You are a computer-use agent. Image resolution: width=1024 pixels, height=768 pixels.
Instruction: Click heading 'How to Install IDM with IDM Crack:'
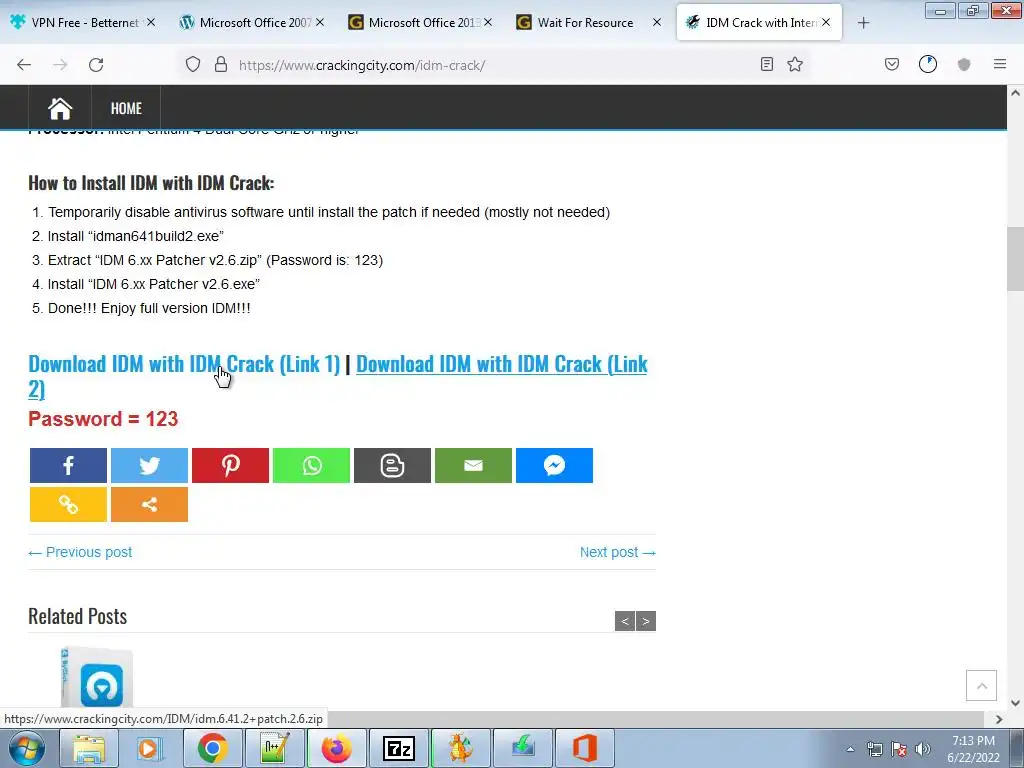coord(151,183)
